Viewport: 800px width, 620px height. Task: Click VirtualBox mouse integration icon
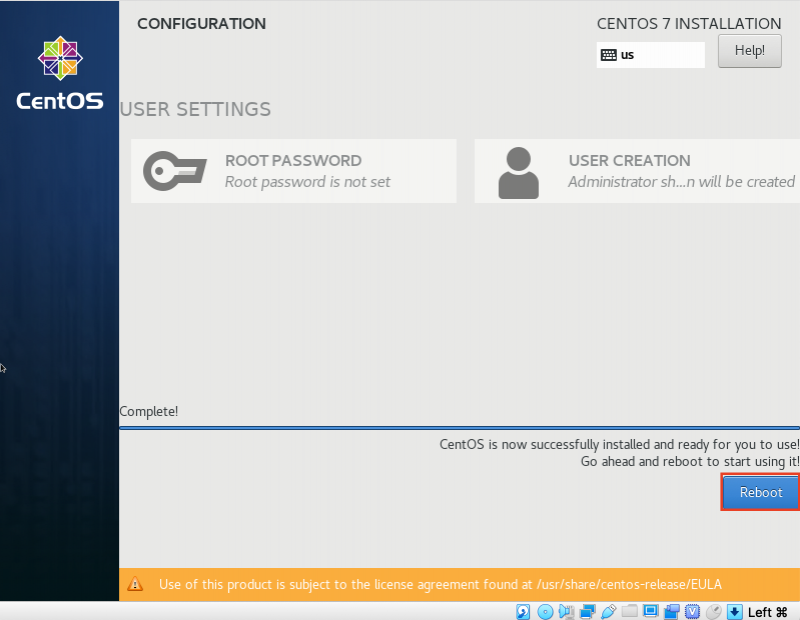pyautogui.click(x=713, y=611)
